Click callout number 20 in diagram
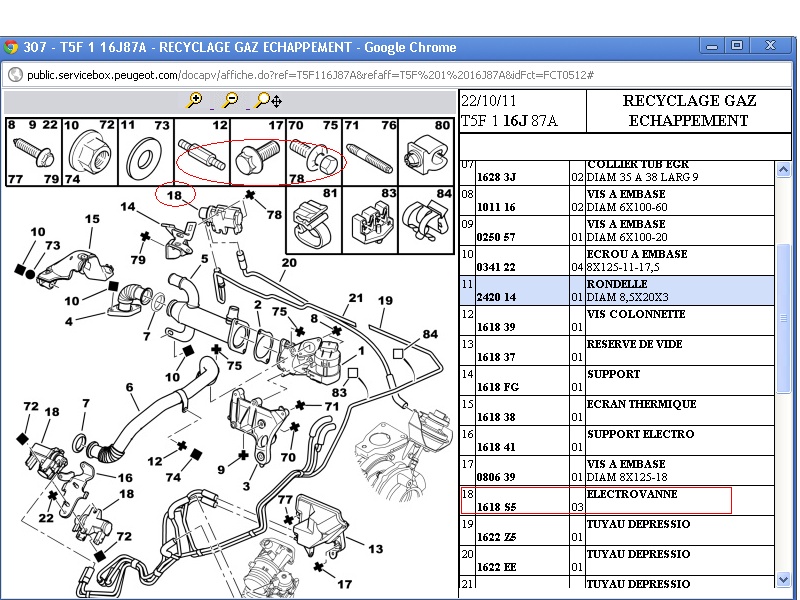 289,263
